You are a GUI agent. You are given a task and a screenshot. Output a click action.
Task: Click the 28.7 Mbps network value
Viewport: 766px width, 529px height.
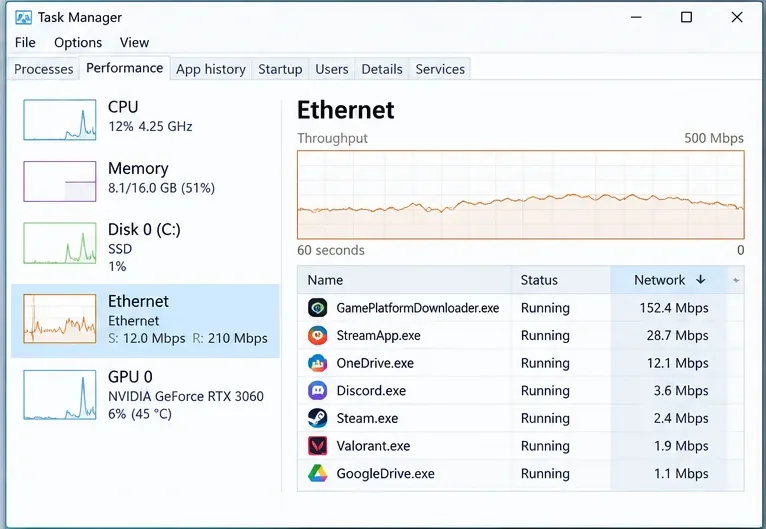[x=678, y=336]
